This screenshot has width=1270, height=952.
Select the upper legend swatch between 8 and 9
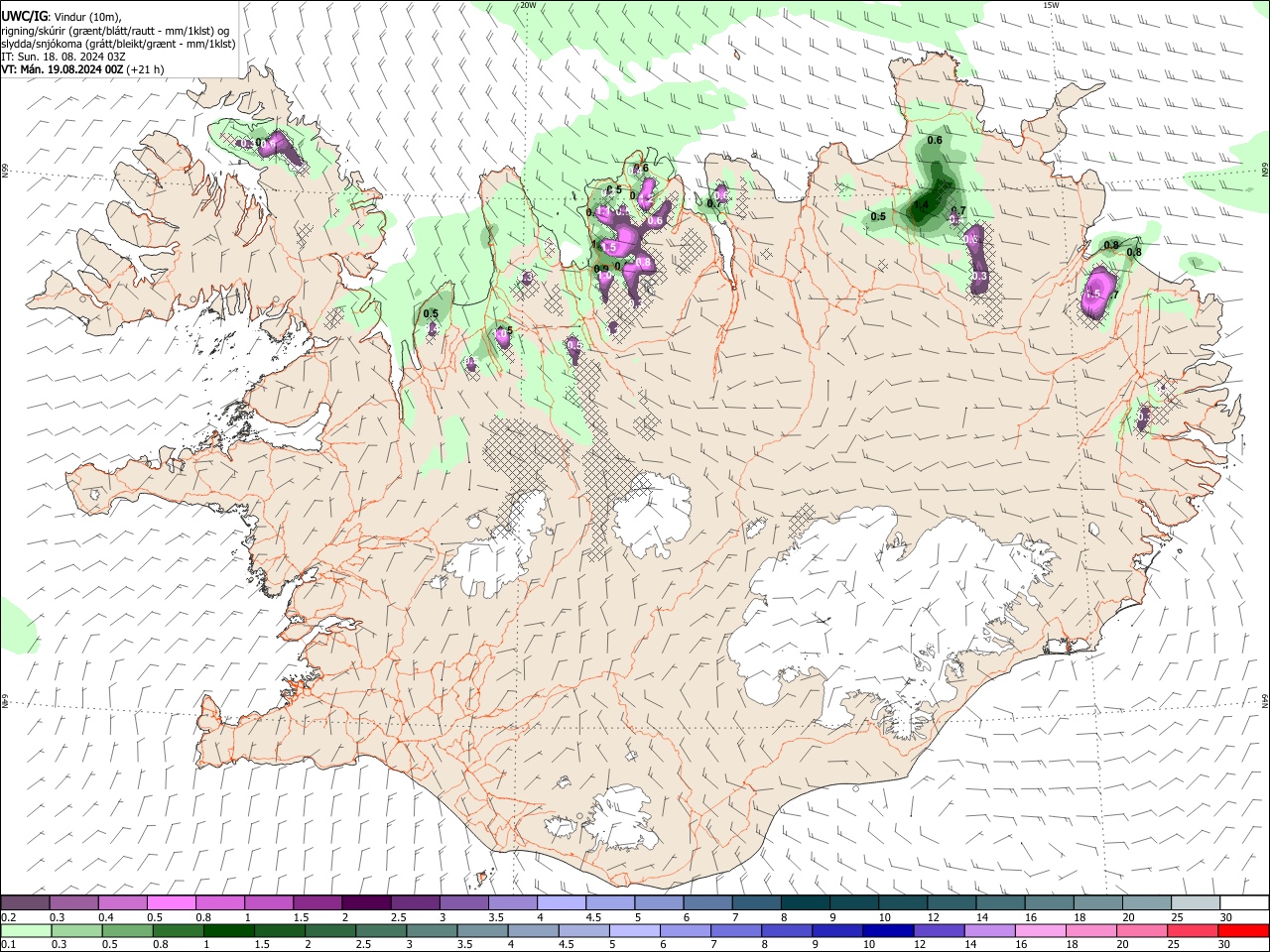(x=805, y=903)
